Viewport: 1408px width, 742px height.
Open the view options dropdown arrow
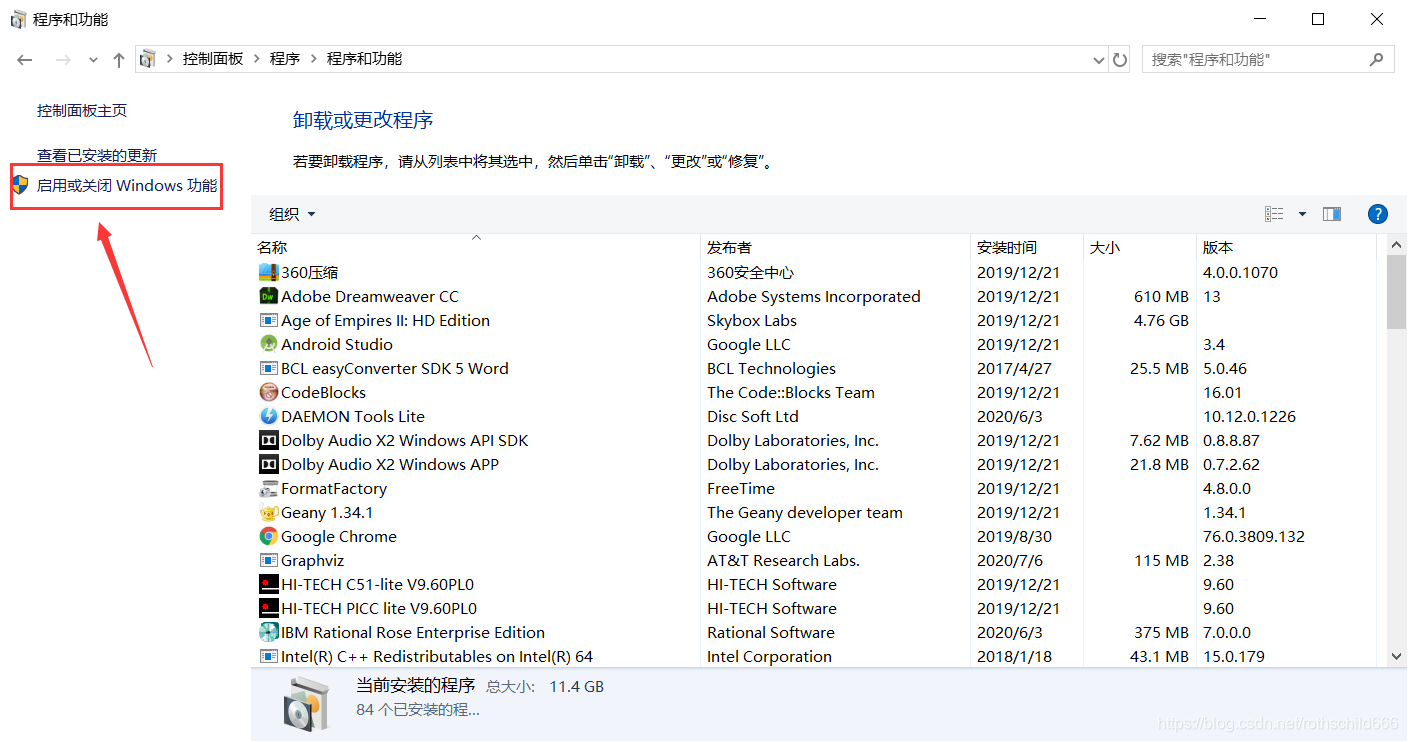coord(1302,214)
